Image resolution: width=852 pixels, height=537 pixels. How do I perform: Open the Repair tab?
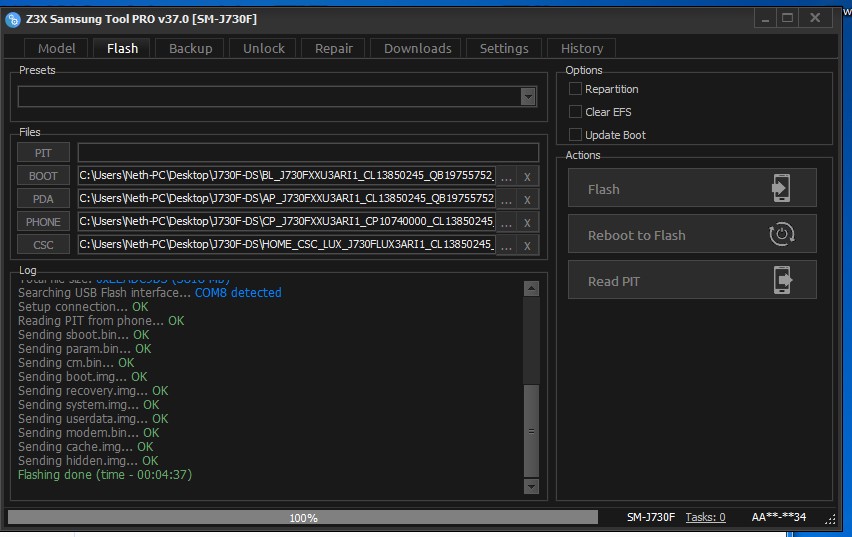coord(334,48)
